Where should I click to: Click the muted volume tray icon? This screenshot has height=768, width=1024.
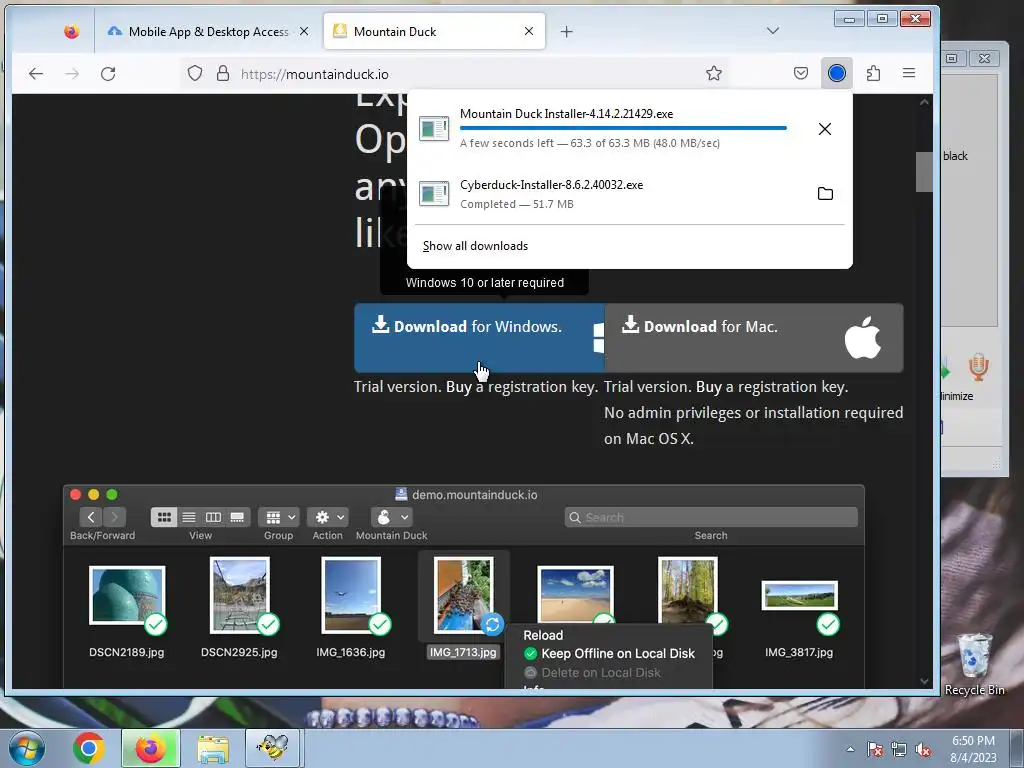coord(923,749)
